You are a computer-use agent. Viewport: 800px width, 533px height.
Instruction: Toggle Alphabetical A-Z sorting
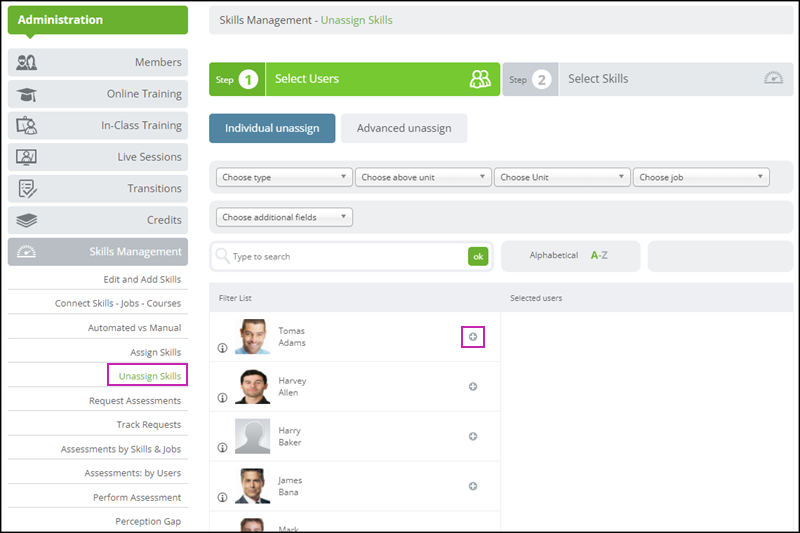570,256
